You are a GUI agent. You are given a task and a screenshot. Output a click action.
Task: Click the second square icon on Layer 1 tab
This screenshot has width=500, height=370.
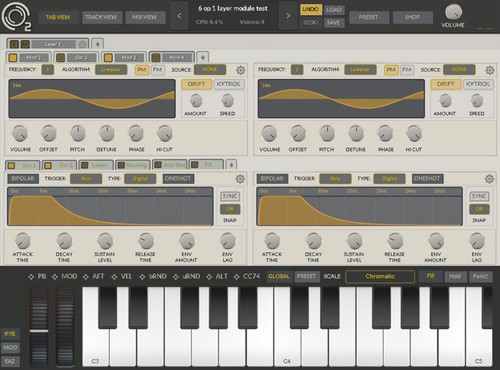[x=25, y=44]
